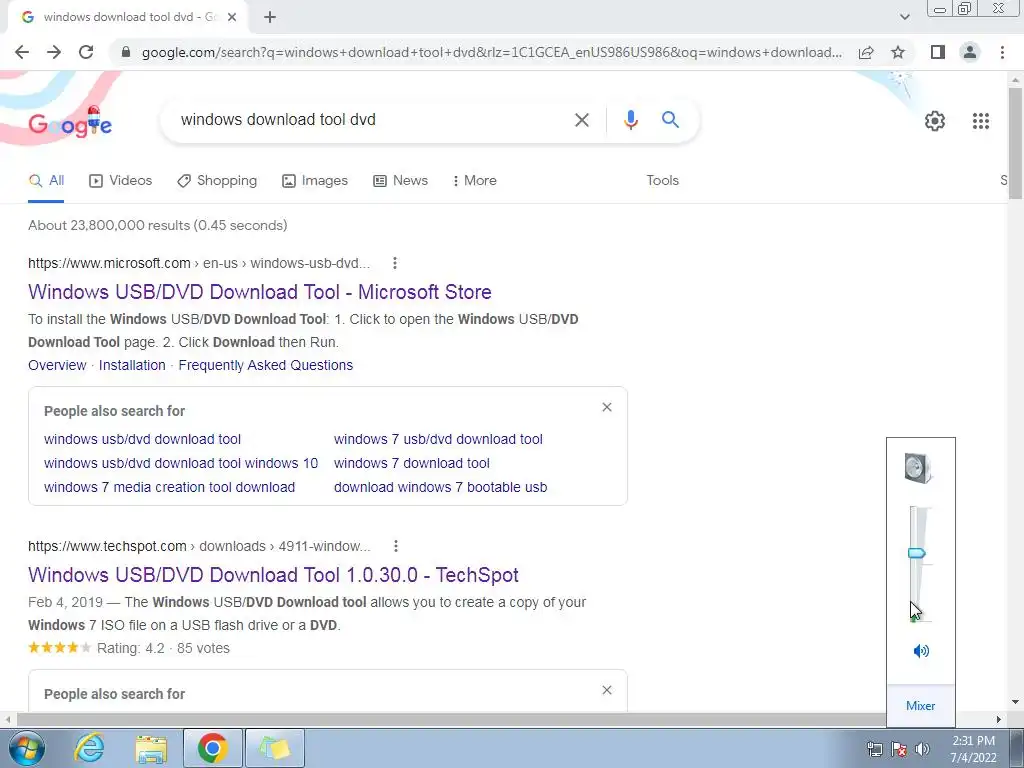The width and height of the screenshot is (1024, 768).
Task: Search windows 7 download tool
Action: [x=411, y=463]
